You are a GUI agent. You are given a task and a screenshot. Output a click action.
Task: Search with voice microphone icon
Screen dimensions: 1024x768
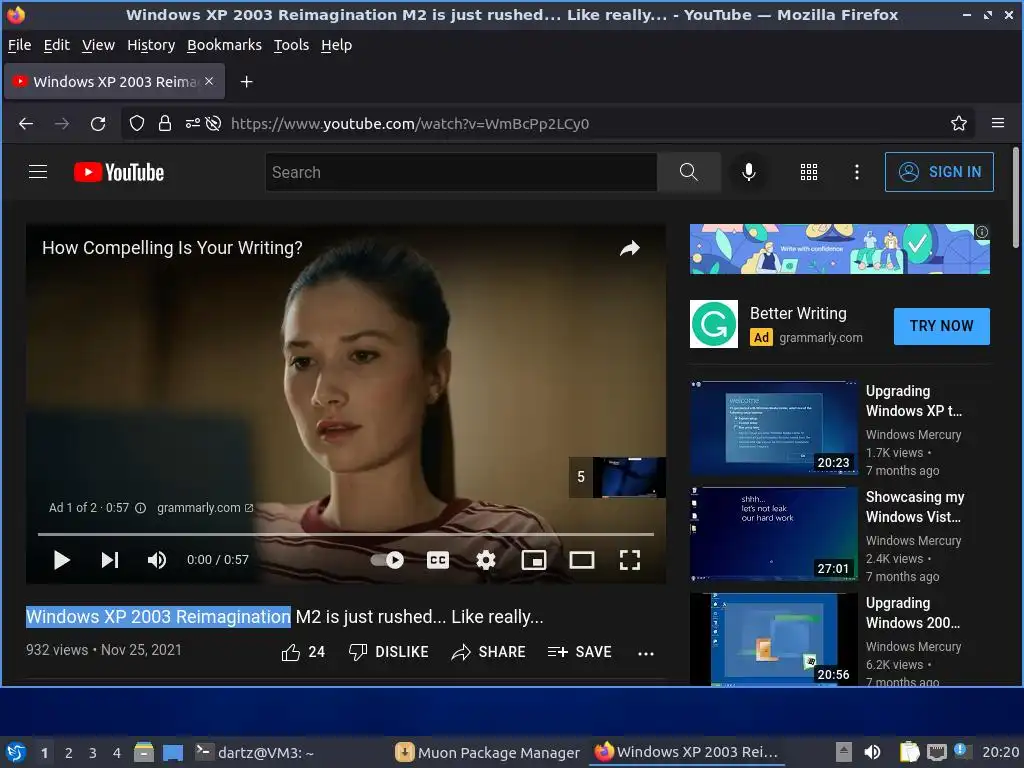click(748, 172)
